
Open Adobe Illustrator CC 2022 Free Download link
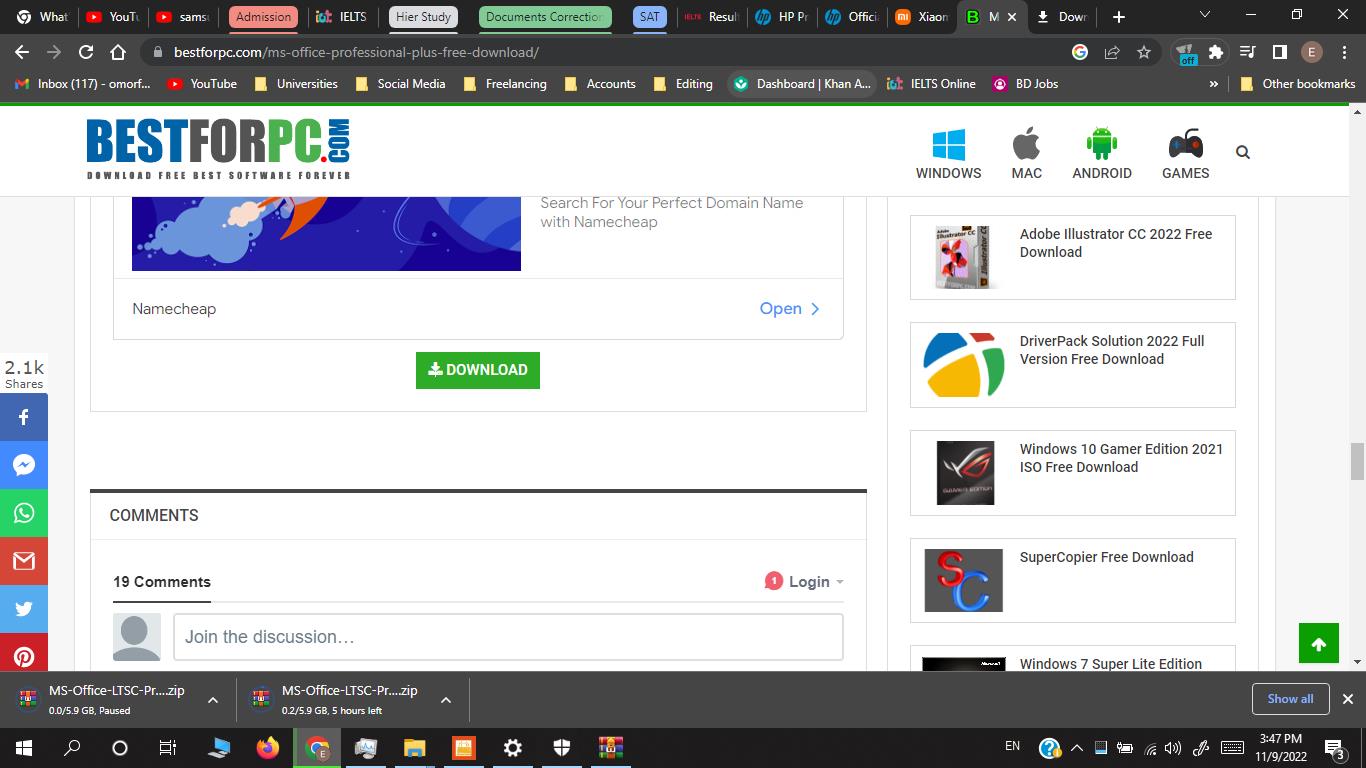1115,243
